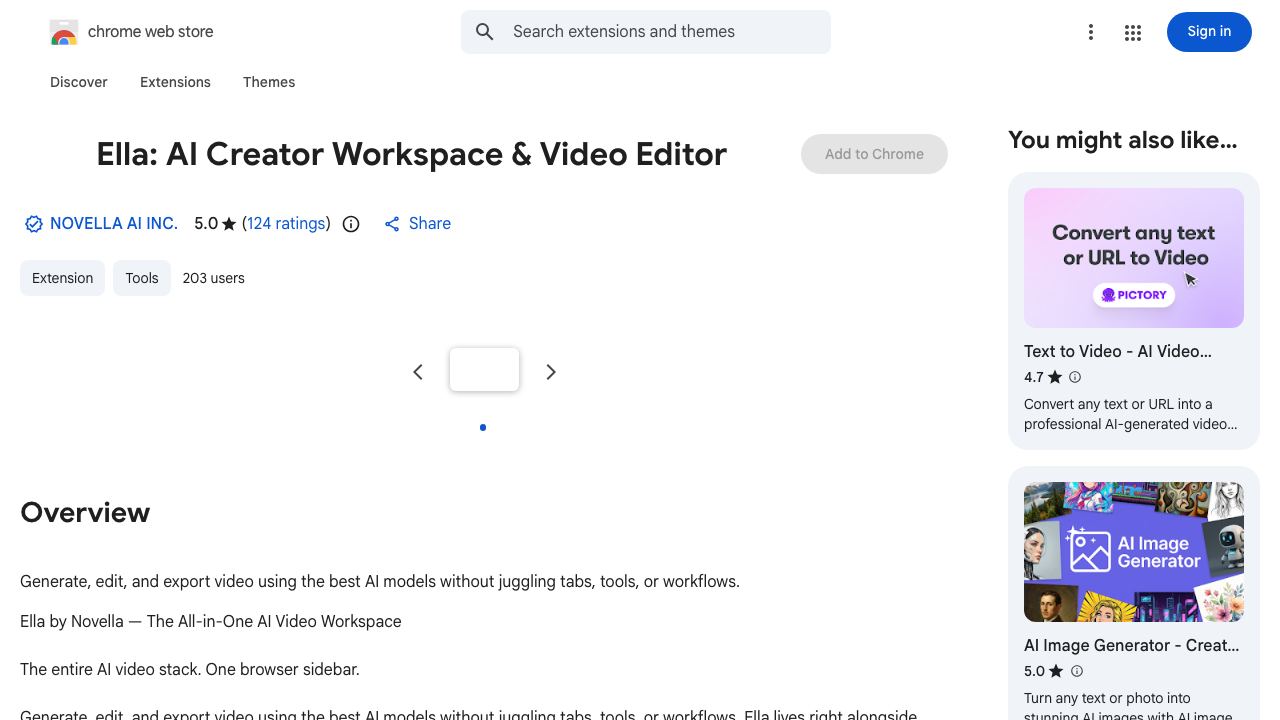Open the 124 ratings link
This screenshot has width=1280, height=720.
point(286,224)
